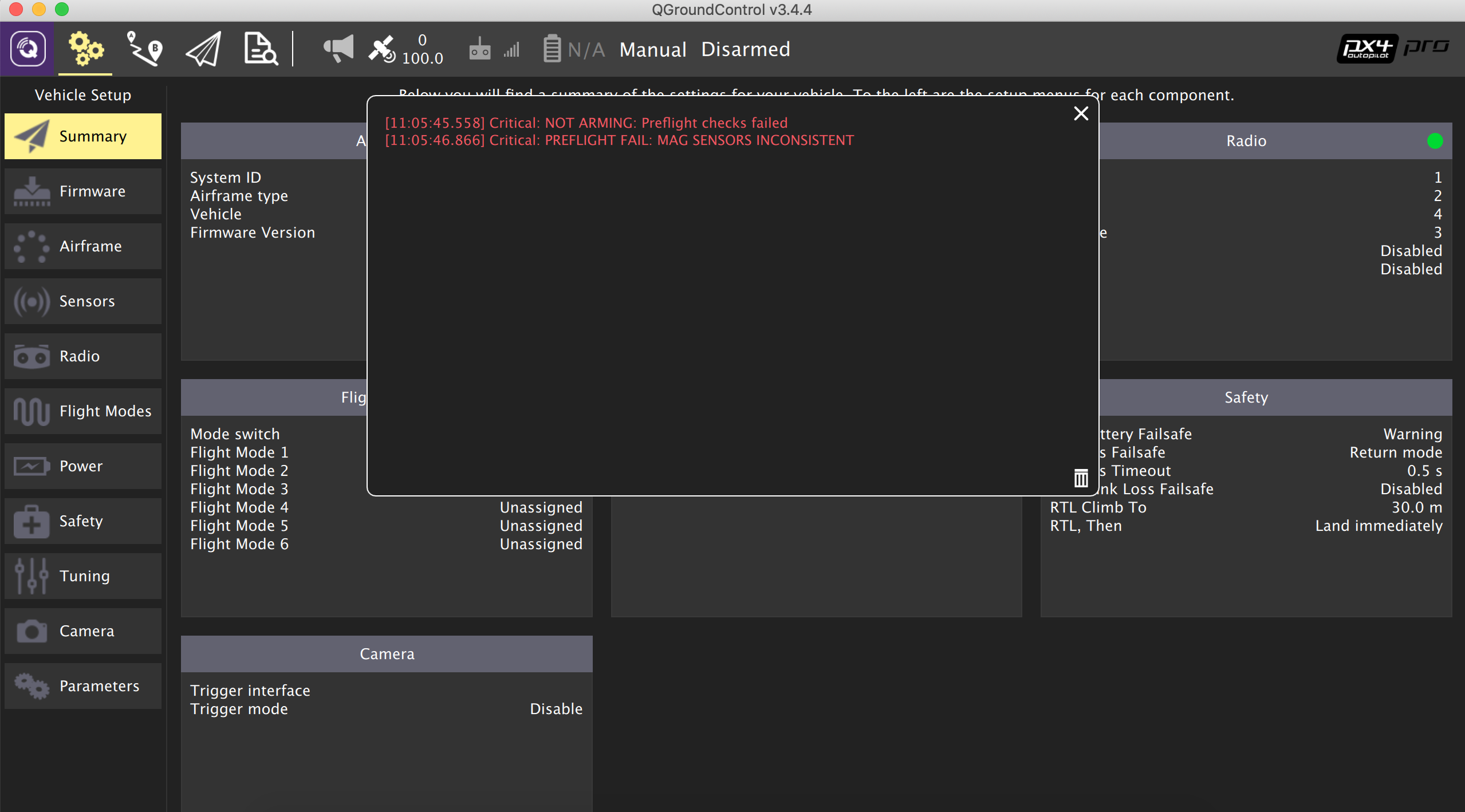Click the Radio summary panel header

1275,141
